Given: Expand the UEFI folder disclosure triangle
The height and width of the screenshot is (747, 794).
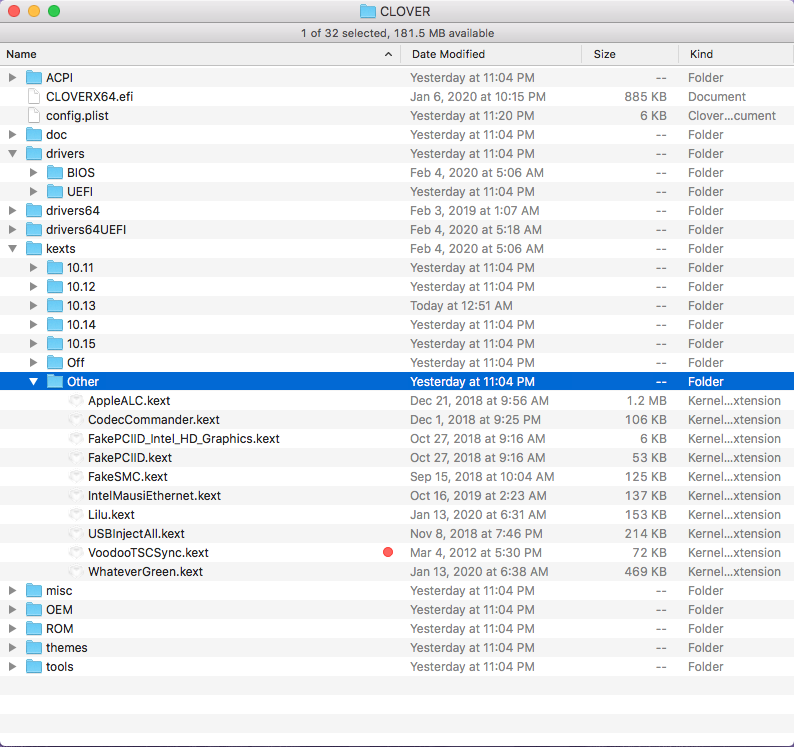Looking at the screenshot, I should tap(33, 191).
